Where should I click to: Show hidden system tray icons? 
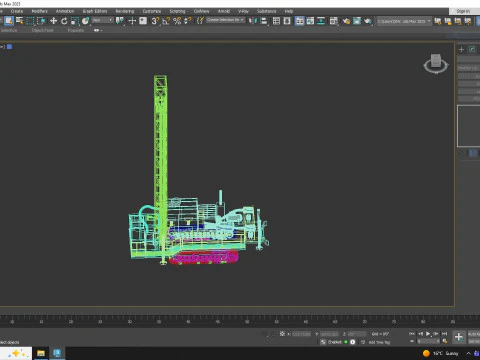click(x=468, y=353)
